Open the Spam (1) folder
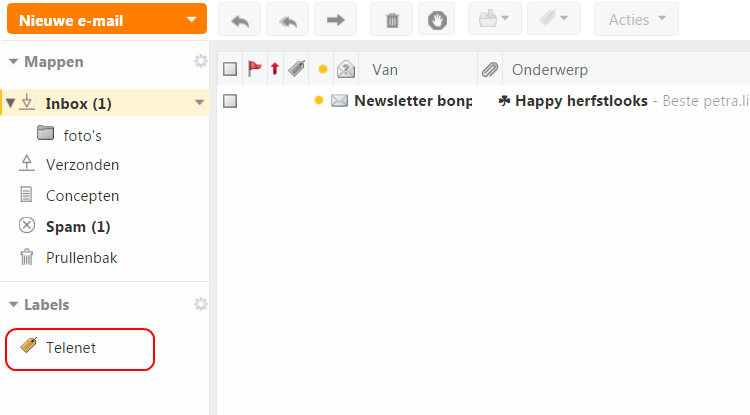 coord(78,227)
